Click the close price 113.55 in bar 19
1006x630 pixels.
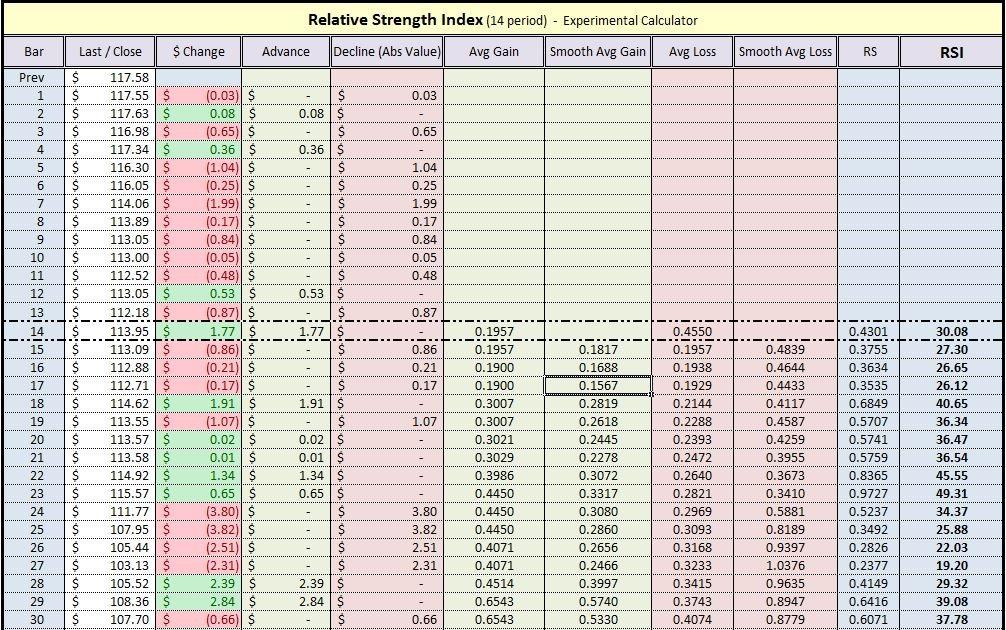(110, 421)
